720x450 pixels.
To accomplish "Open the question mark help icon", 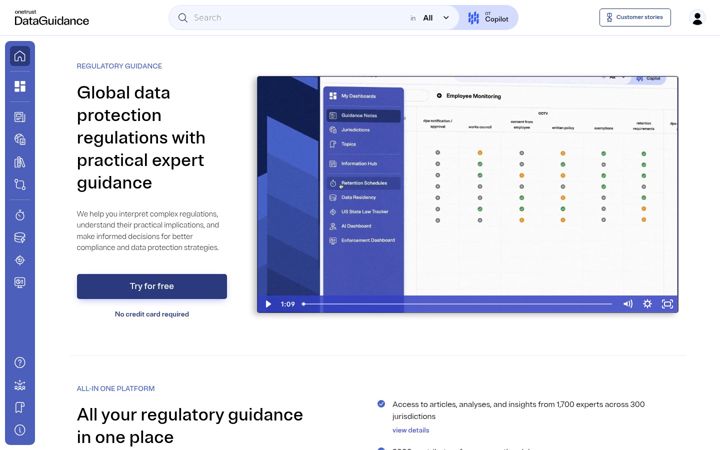I will pos(20,362).
